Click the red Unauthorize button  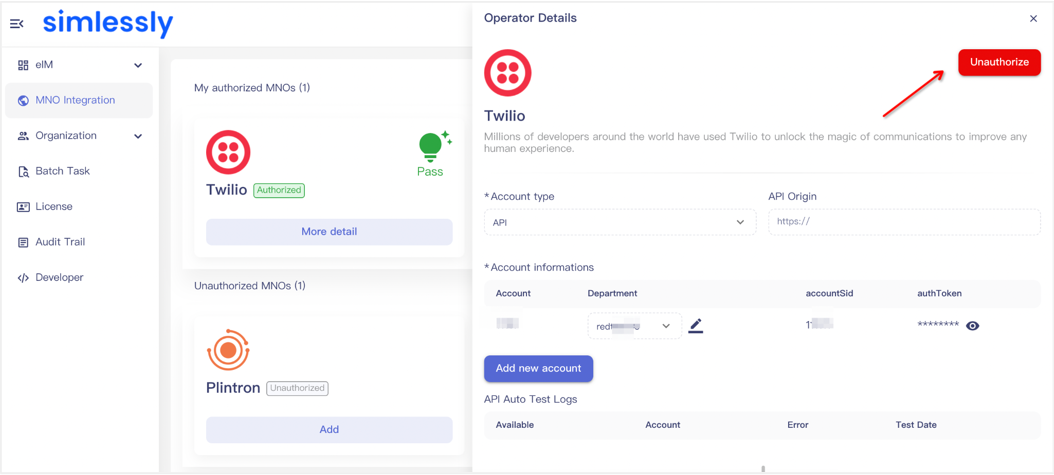(999, 62)
